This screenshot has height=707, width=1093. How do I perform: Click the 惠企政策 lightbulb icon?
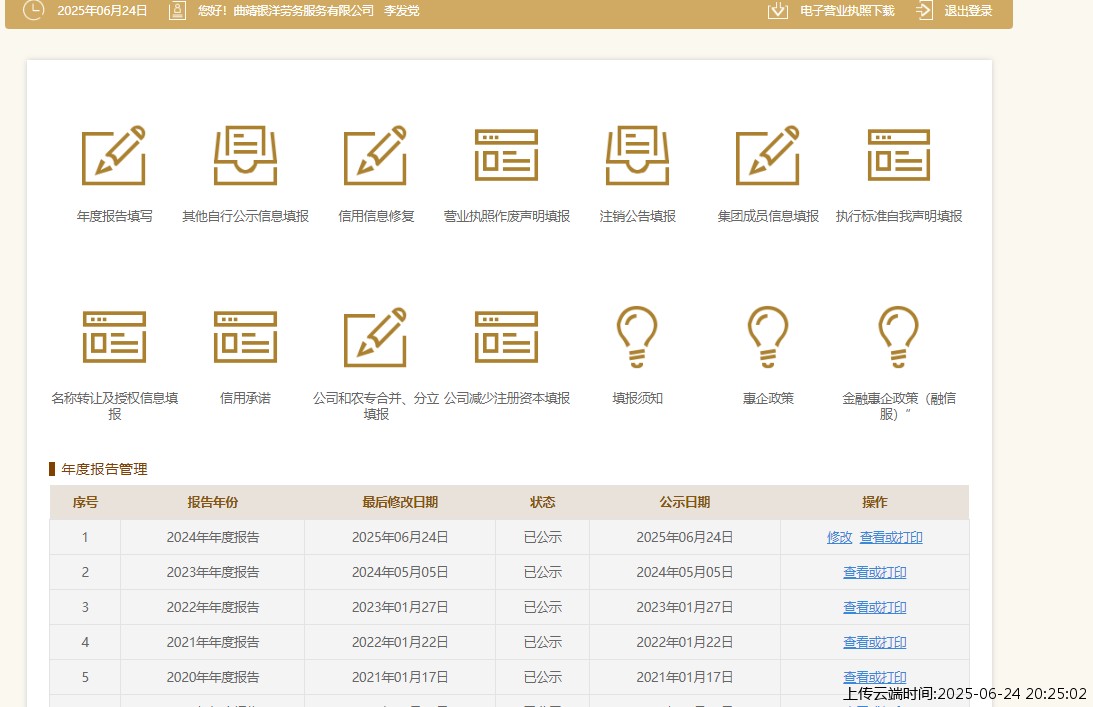pos(767,337)
